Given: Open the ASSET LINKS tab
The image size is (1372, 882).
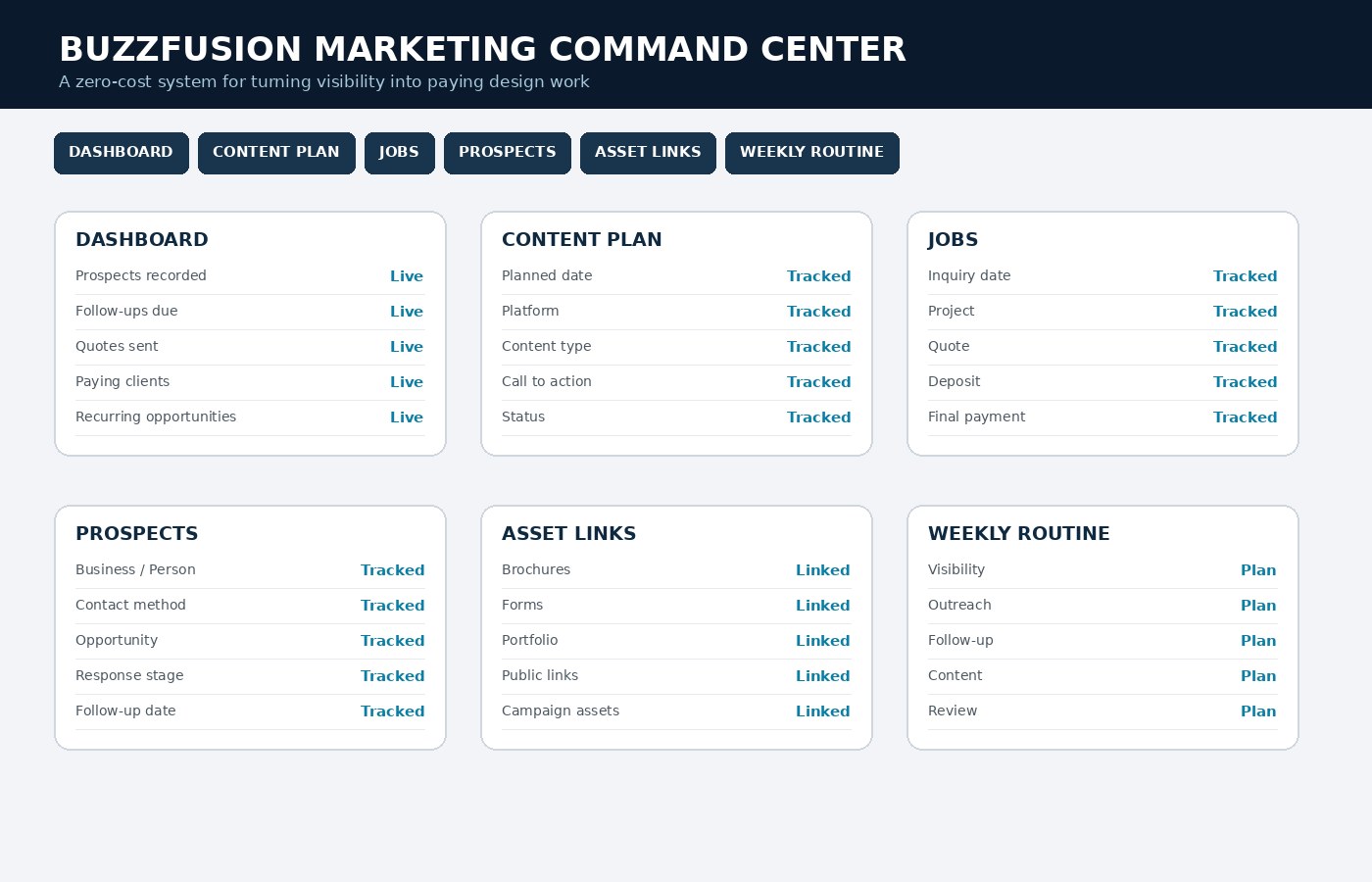Looking at the screenshot, I should (648, 153).
